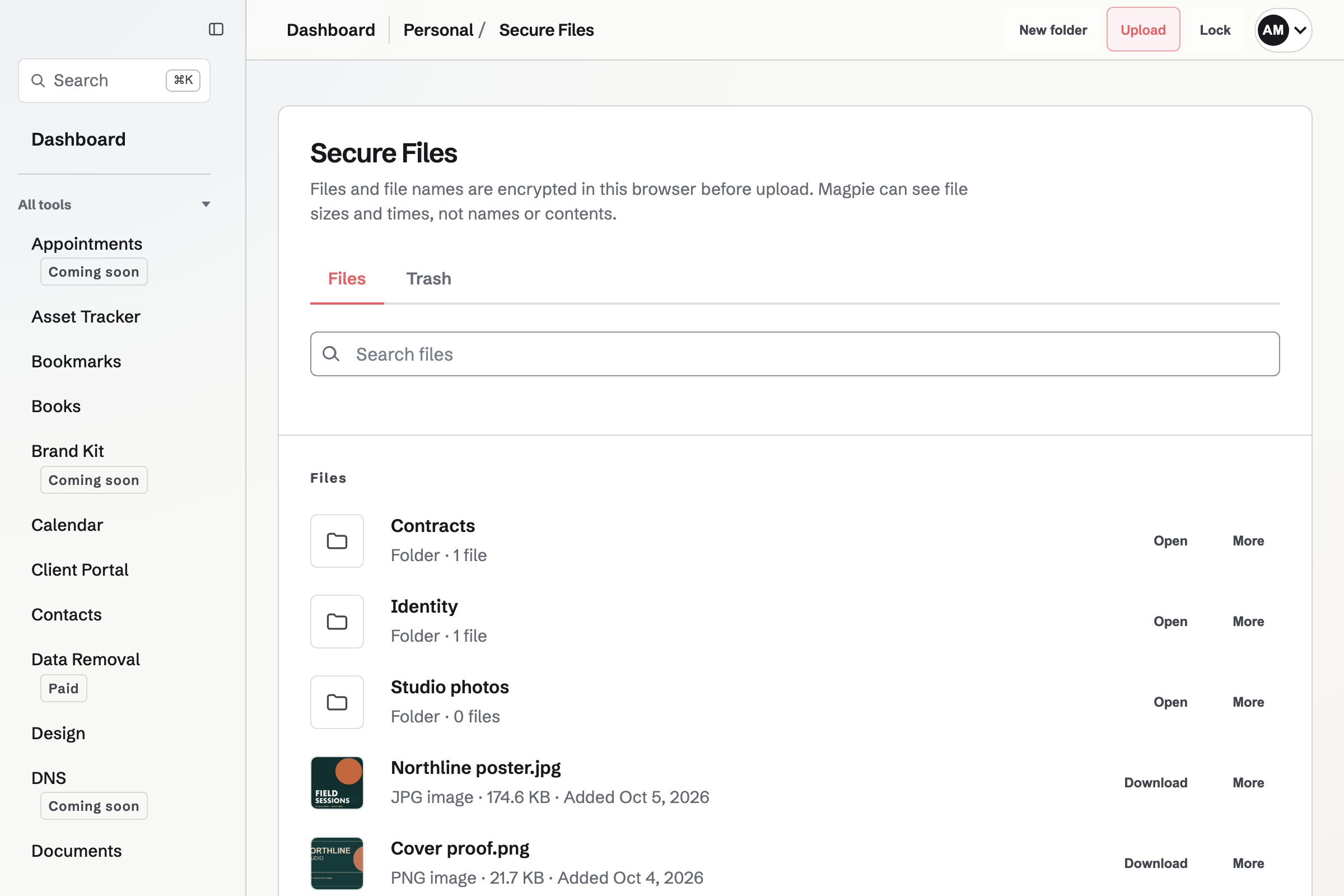Open the Northline poster.jpg thumbnail
This screenshot has width=1344, height=896.
point(337,782)
